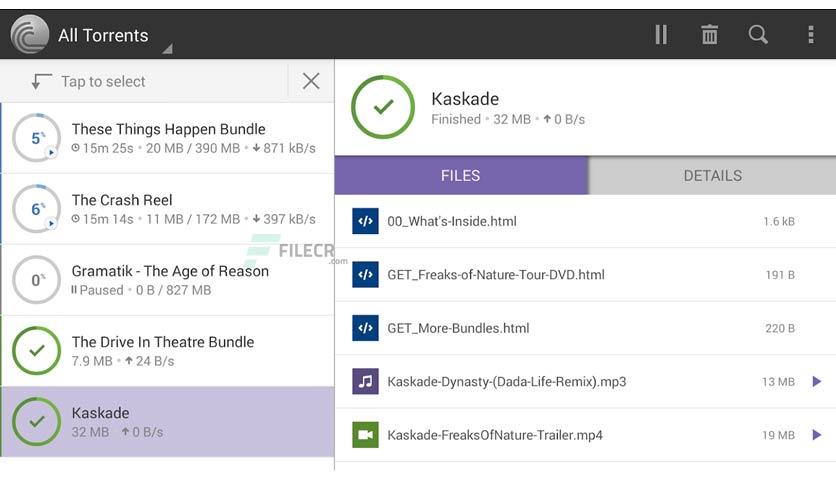Viewport: 836px width, 484px height.
Task: Tap video camera icon for Kaskade trailer mp4
Action: click(x=365, y=434)
